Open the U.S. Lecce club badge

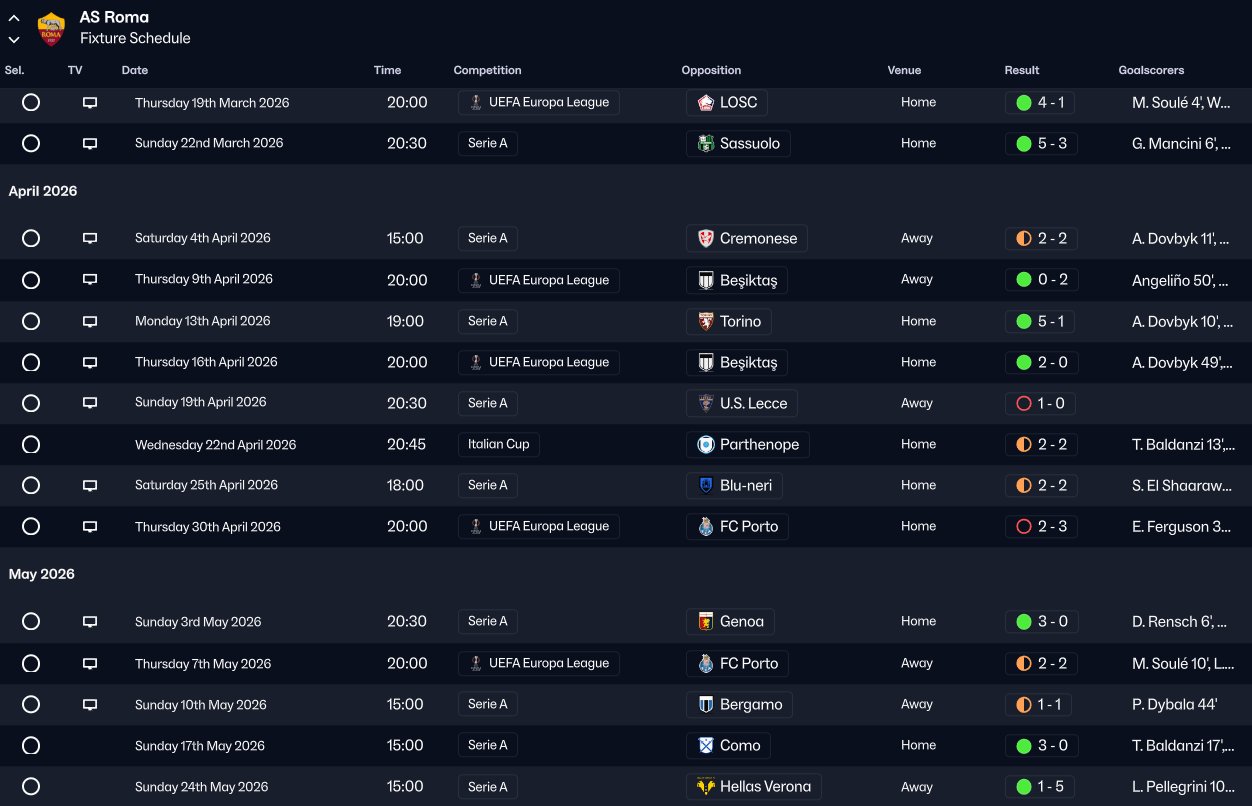pos(706,403)
